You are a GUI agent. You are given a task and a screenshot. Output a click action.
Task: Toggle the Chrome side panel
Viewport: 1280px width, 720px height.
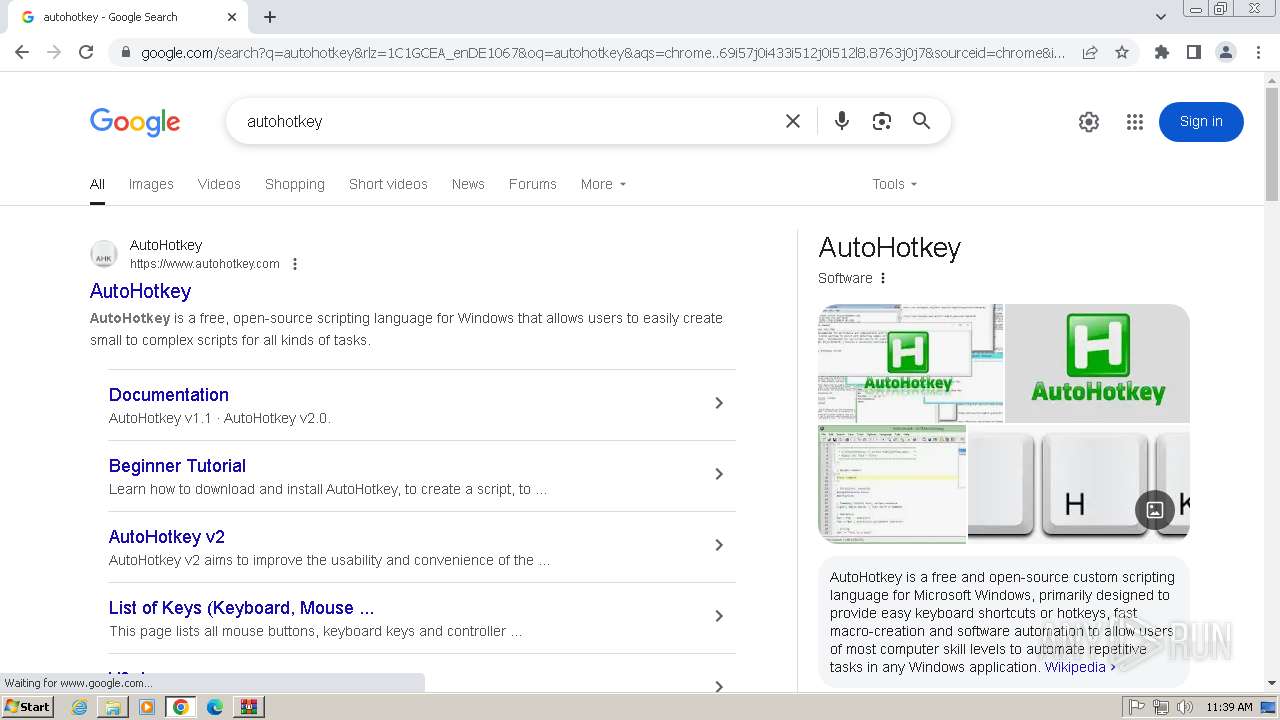coord(1193,52)
